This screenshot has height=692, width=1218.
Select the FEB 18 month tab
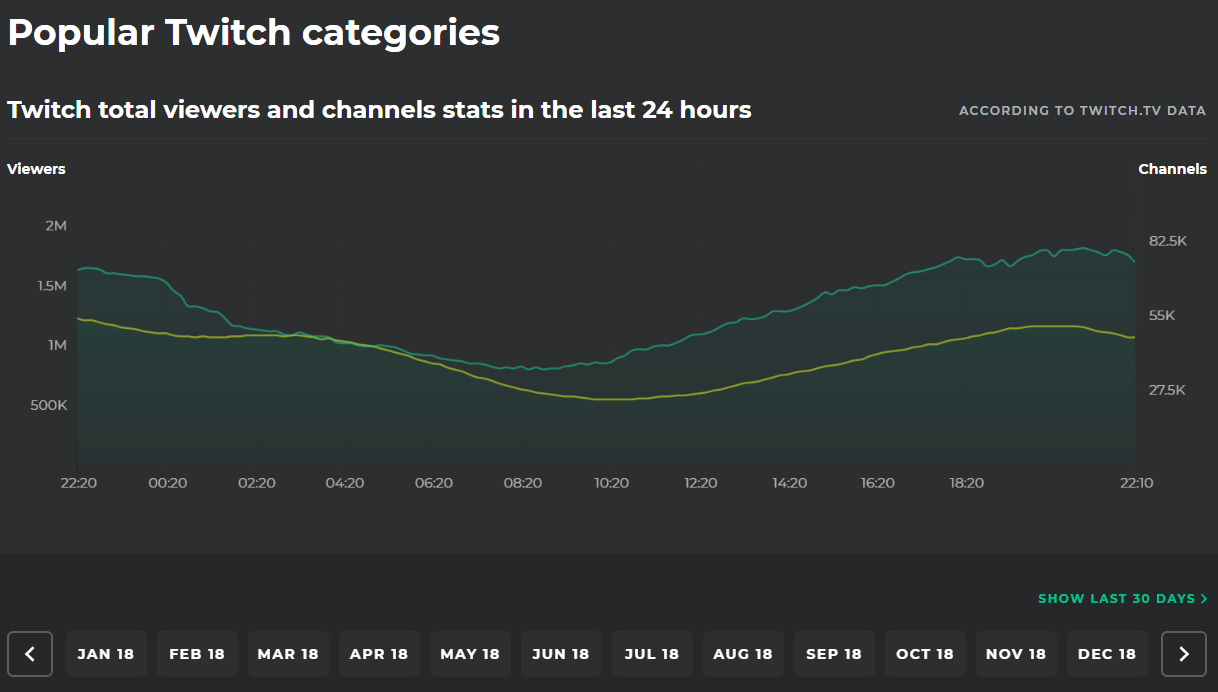197,654
